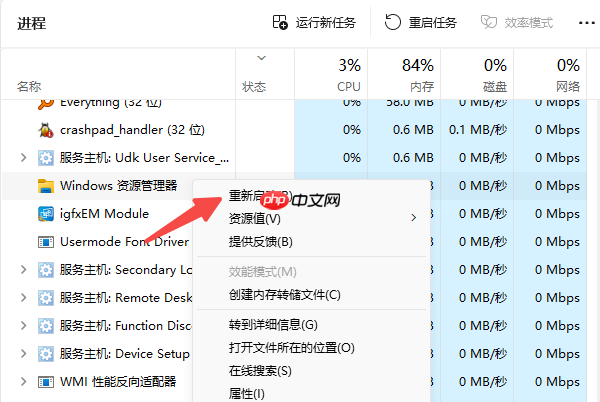Expand the 服务主机: Device Setup row

(23, 353)
